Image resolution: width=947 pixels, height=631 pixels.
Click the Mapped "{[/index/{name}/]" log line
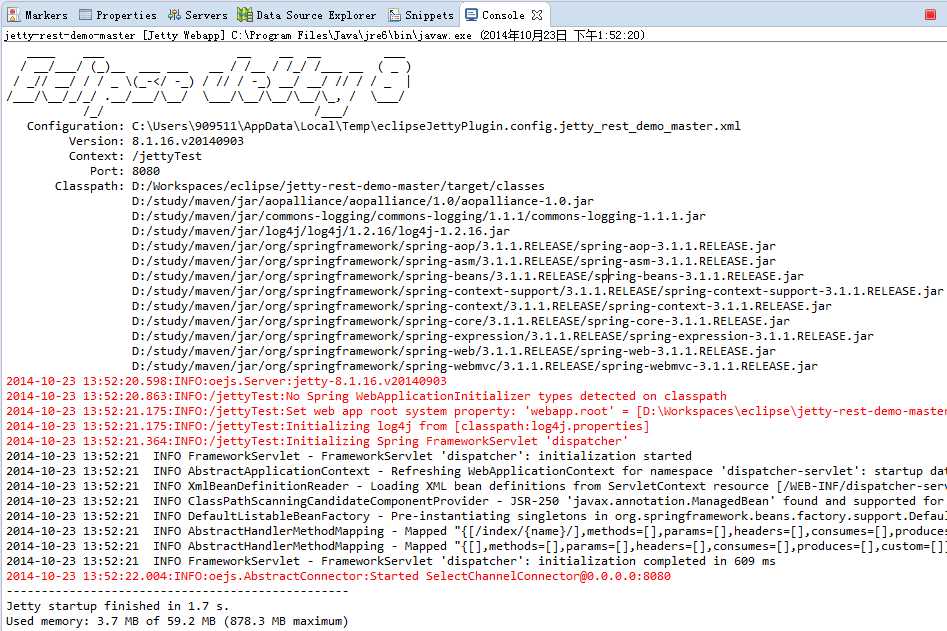(477, 531)
